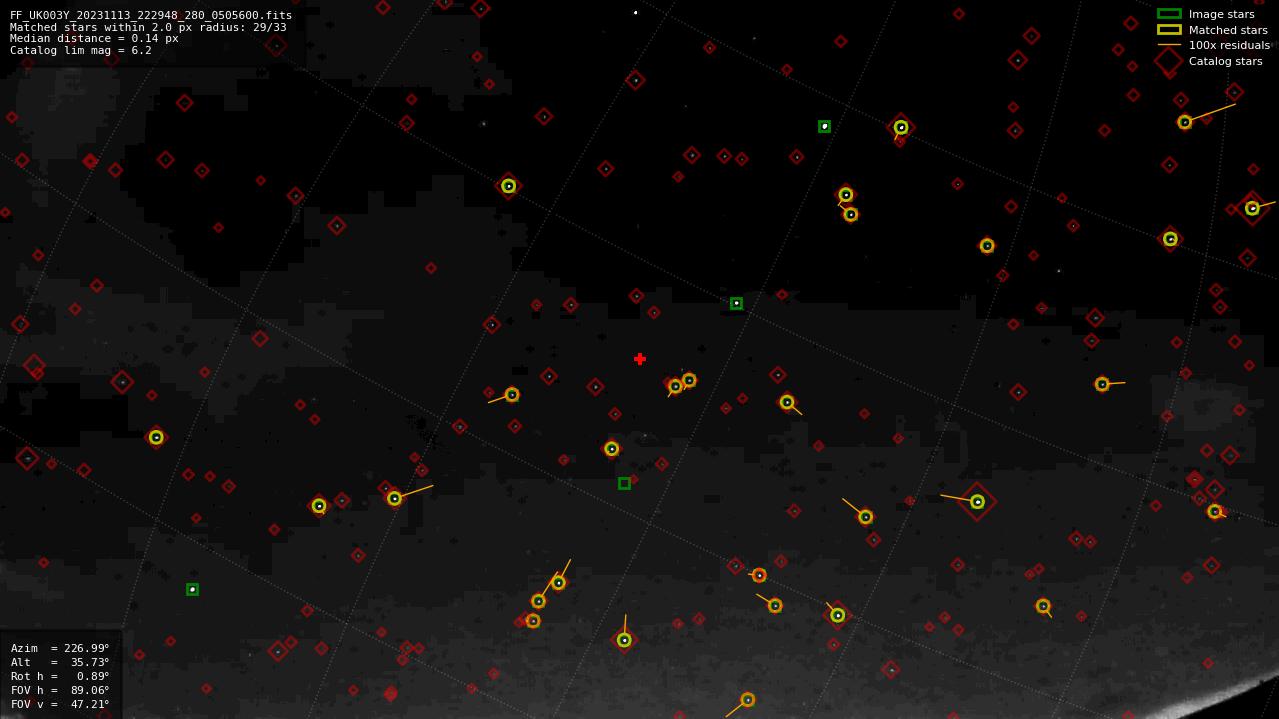Click the red diamond Catalog stars legend icon
The width and height of the screenshot is (1279, 719).
1169,61
